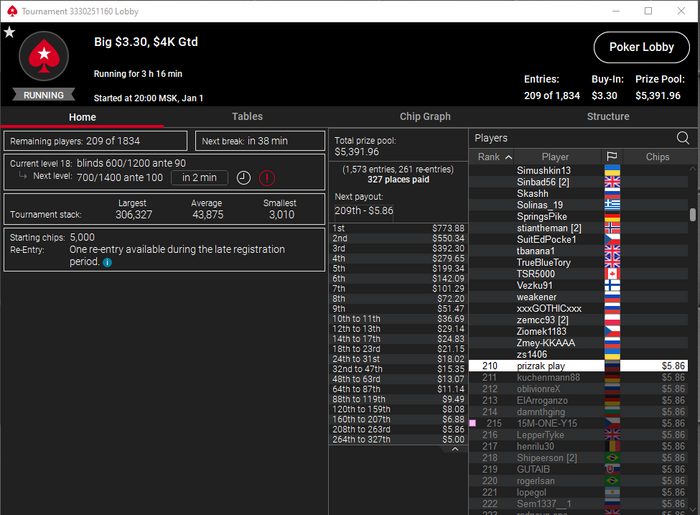Open the Chip Graph tab
This screenshot has height=515, width=700.
coord(425,116)
